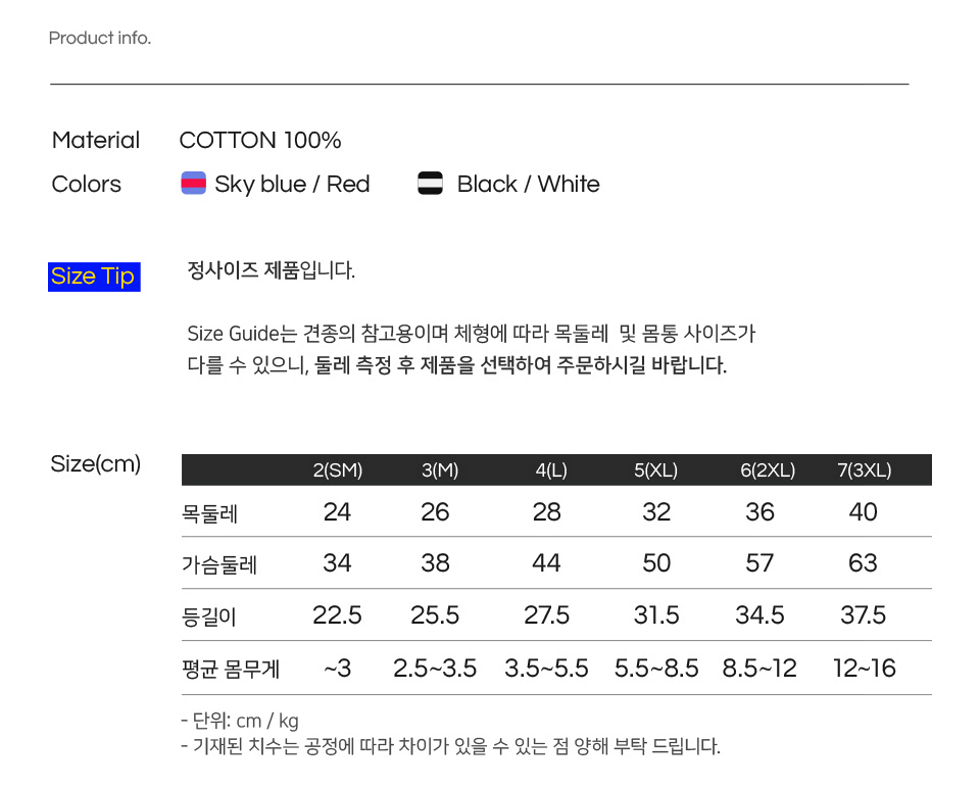
Task: Click the 2(SM) size column header
Action: [338, 470]
